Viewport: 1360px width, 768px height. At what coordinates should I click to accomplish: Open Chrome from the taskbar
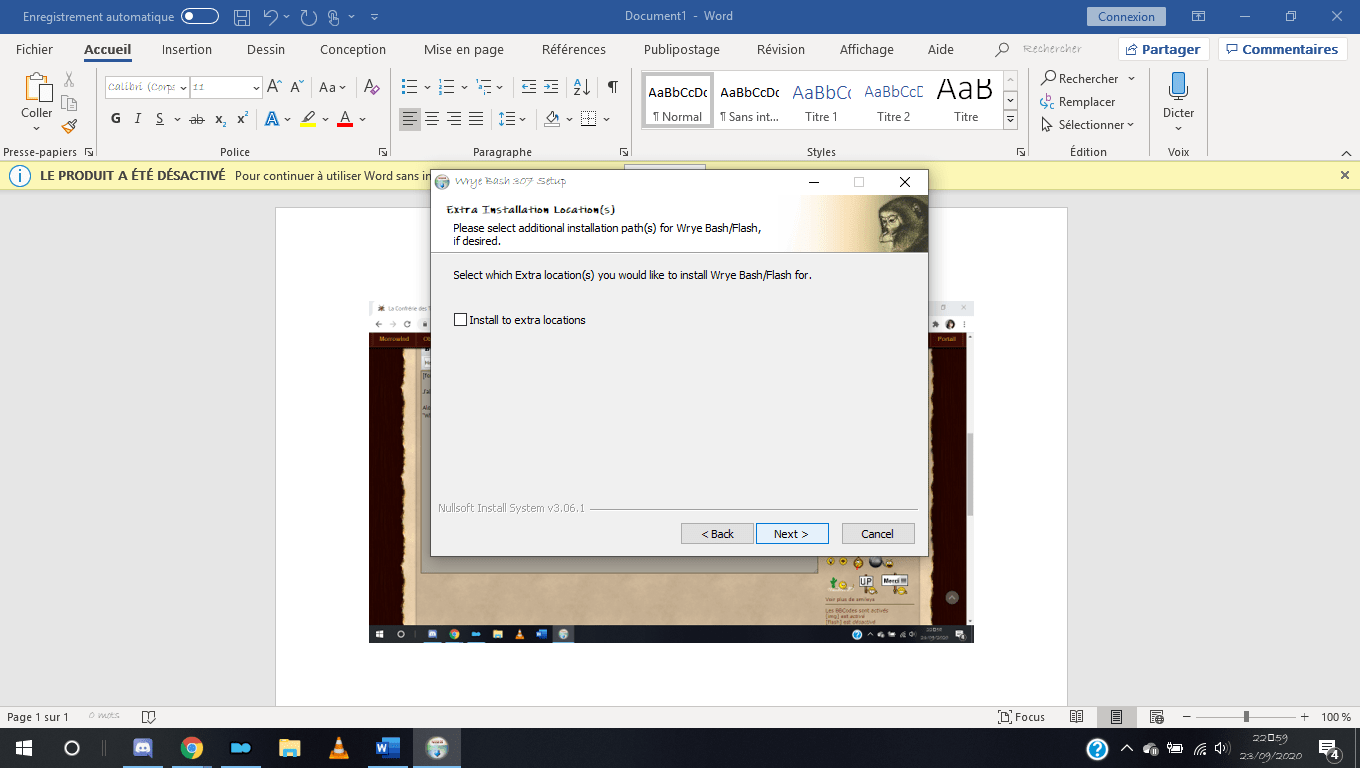coord(192,748)
